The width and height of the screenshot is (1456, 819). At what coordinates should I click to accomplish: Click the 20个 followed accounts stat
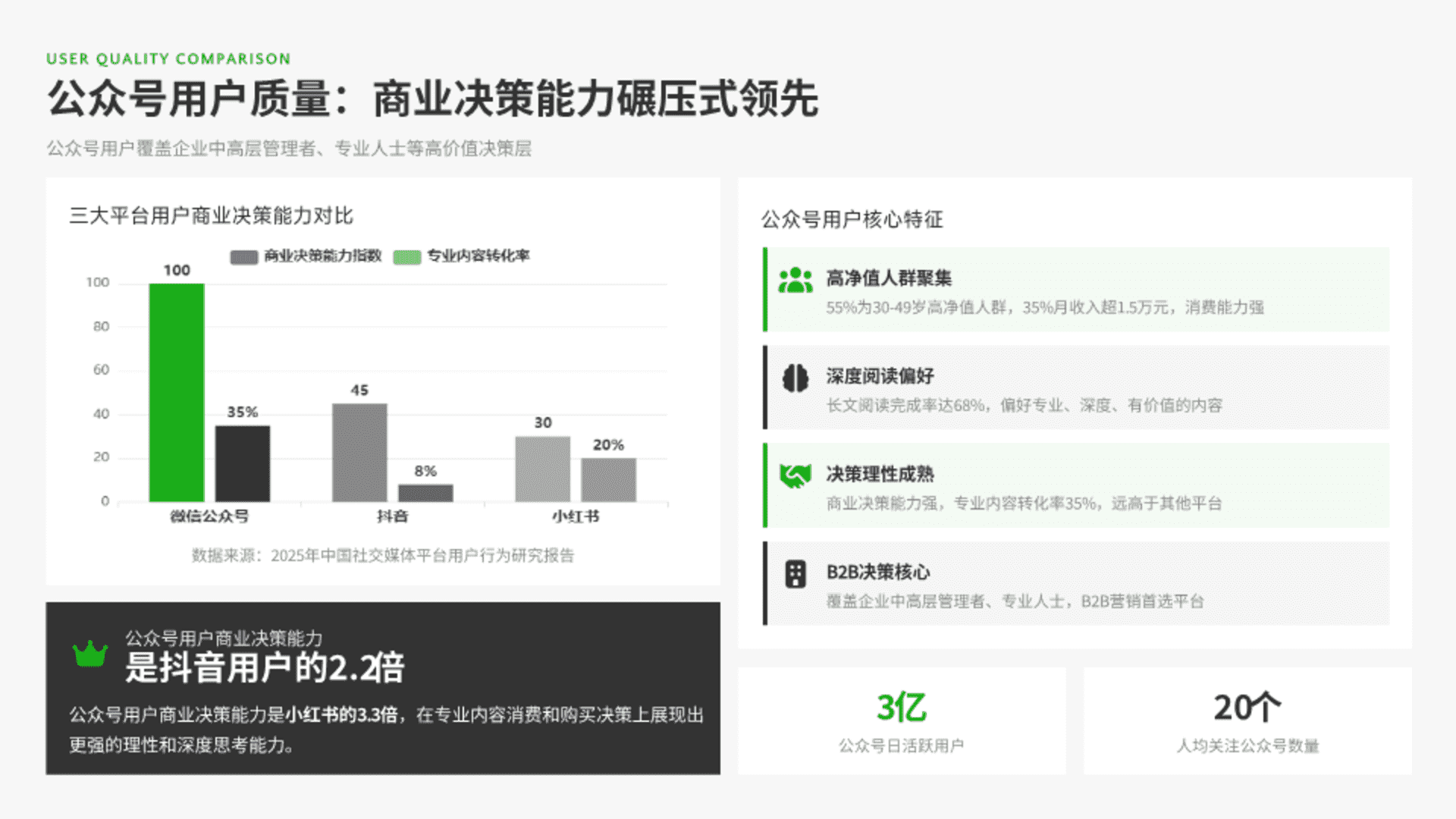(x=1247, y=708)
